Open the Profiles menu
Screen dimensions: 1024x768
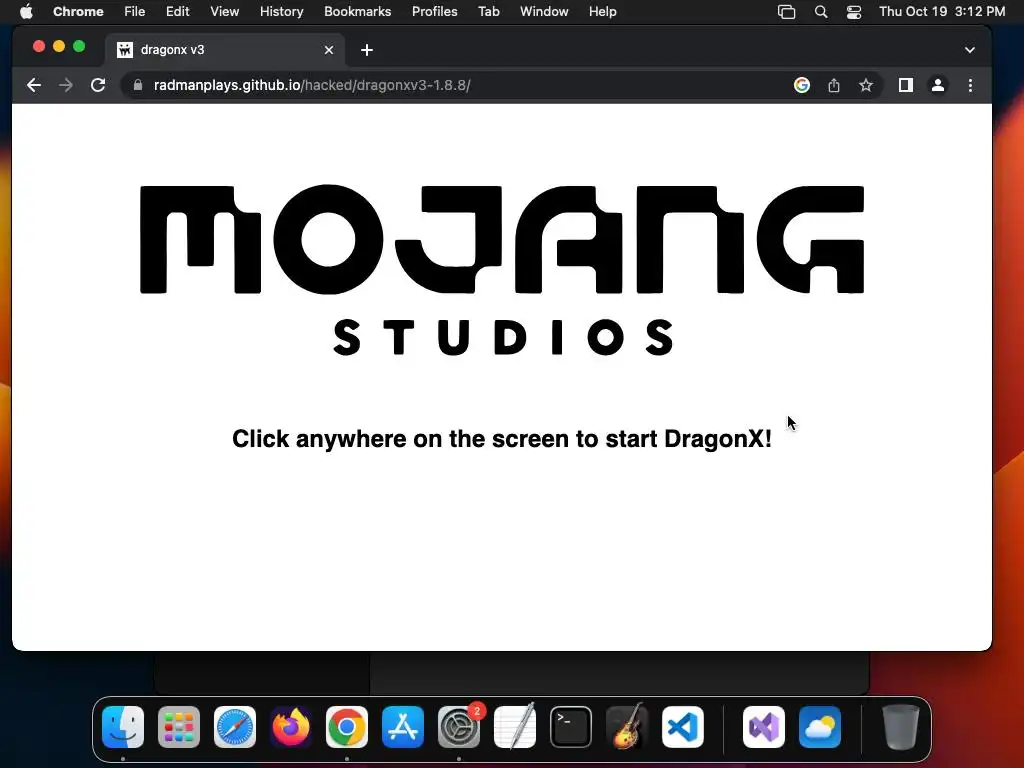[434, 12]
